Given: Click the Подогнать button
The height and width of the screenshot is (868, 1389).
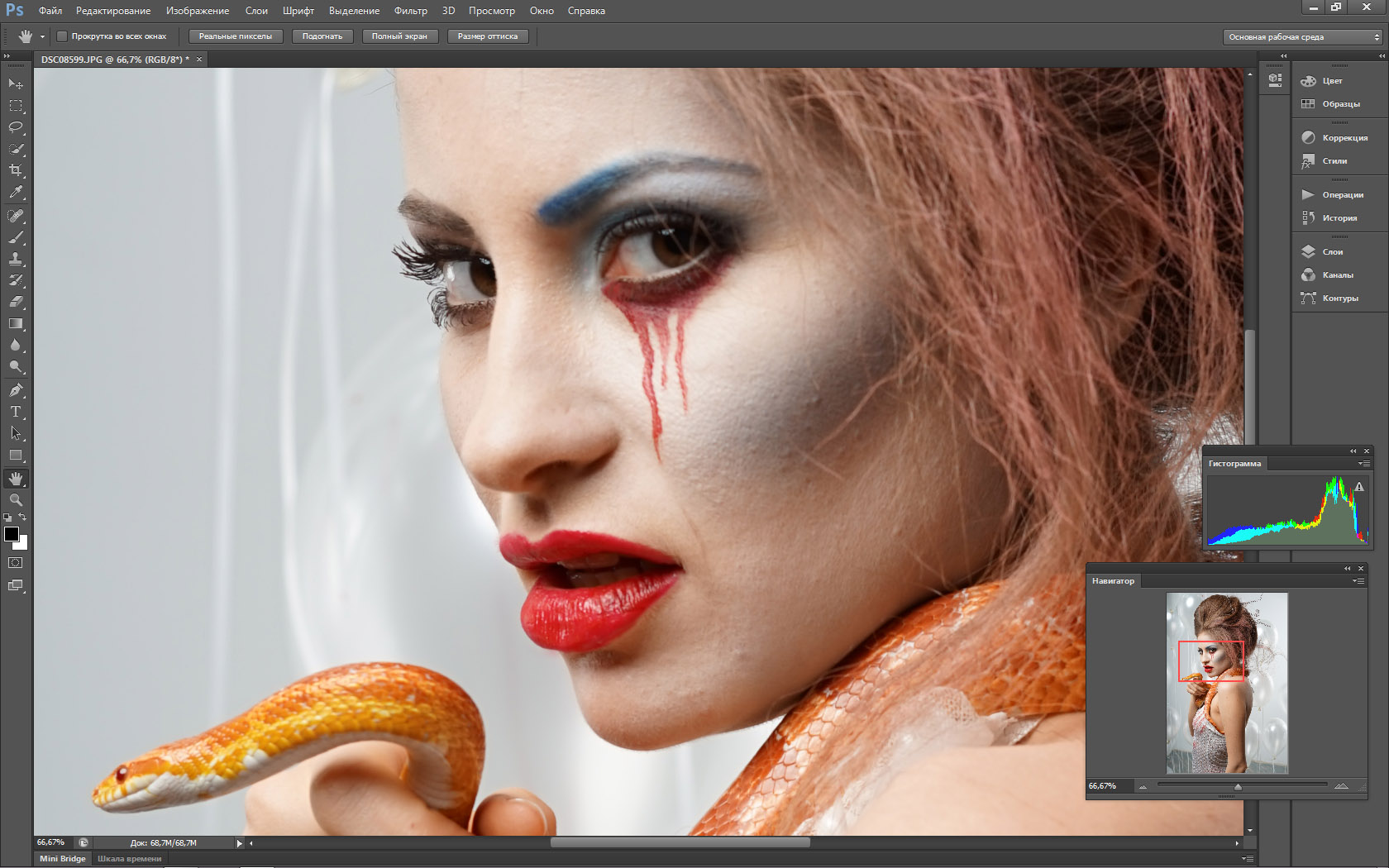Looking at the screenshot, I should 322,36.
